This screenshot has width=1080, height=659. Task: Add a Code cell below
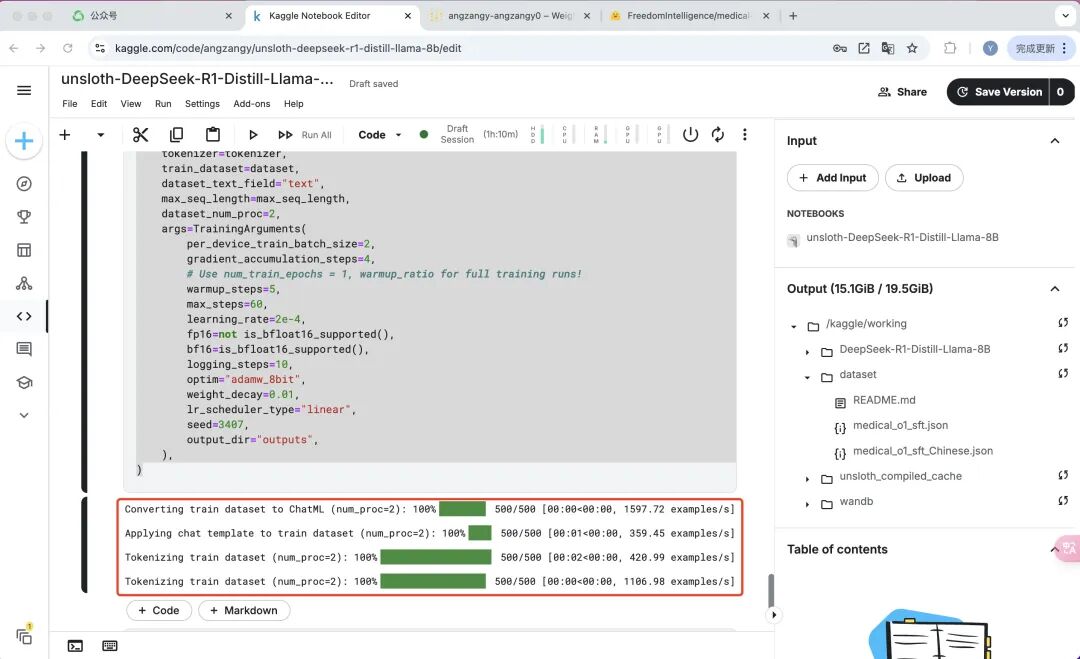[159, 611]
